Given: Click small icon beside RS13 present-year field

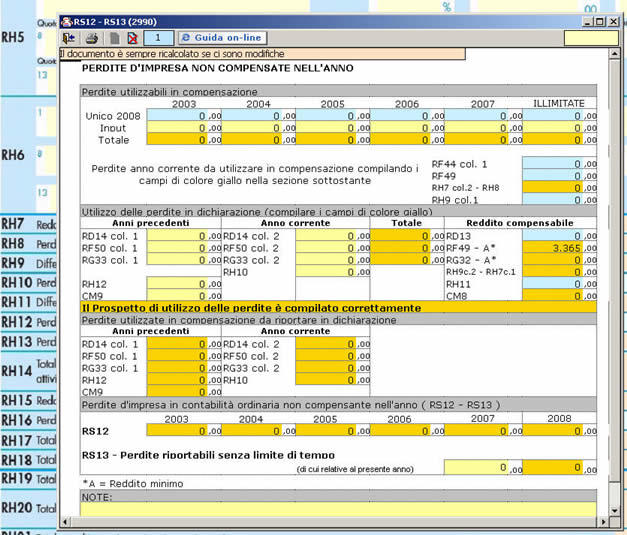Looking at the screenshot, I should pos(515,469).
